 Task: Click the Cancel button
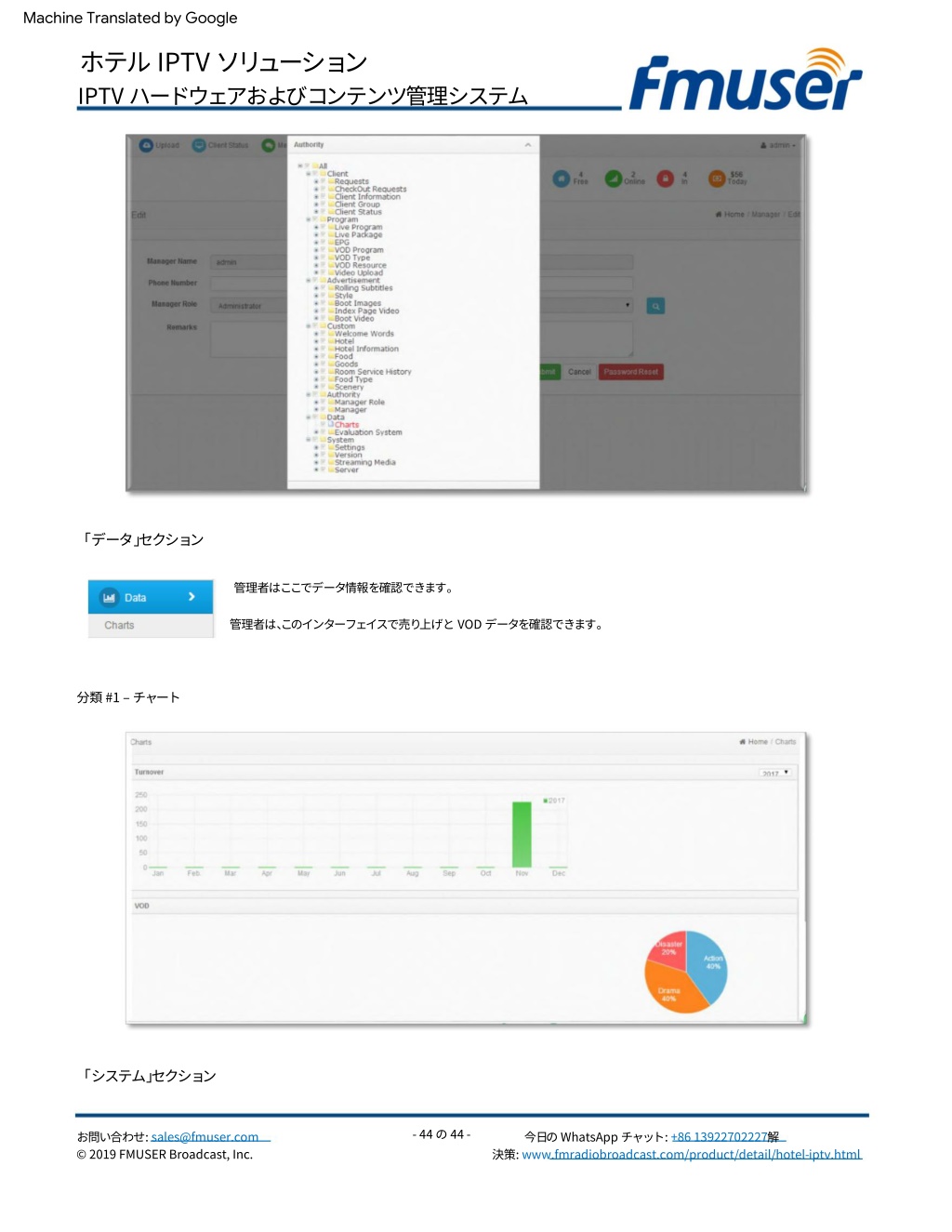579,372
